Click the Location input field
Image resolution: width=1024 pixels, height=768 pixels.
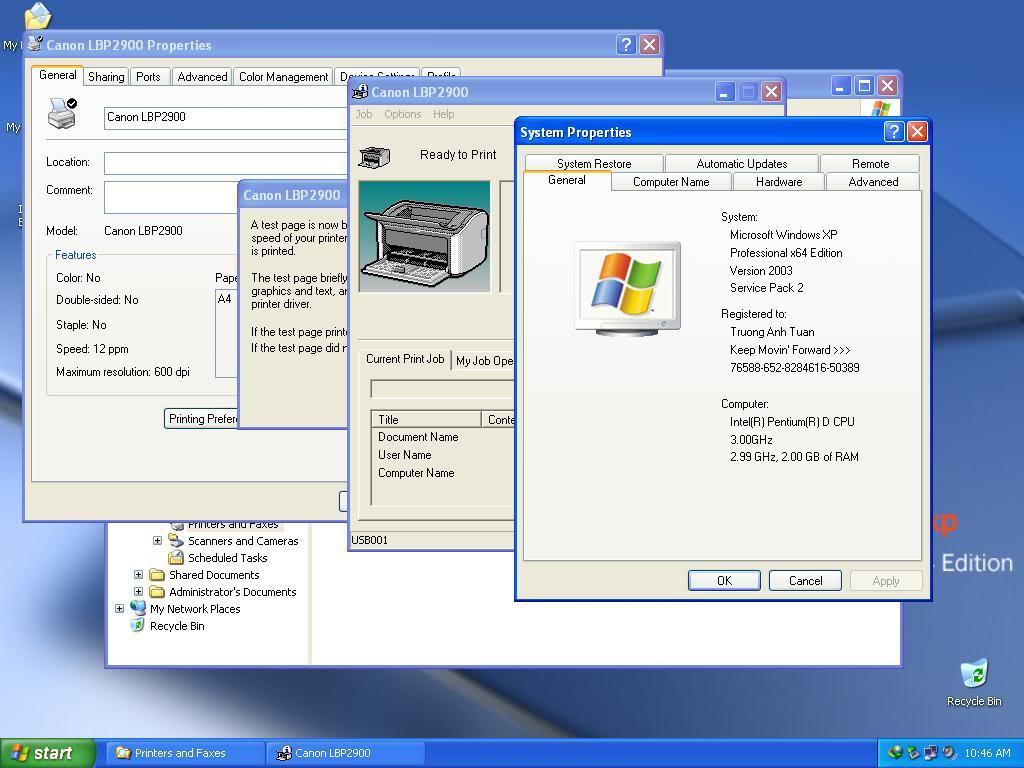(226, 163)
